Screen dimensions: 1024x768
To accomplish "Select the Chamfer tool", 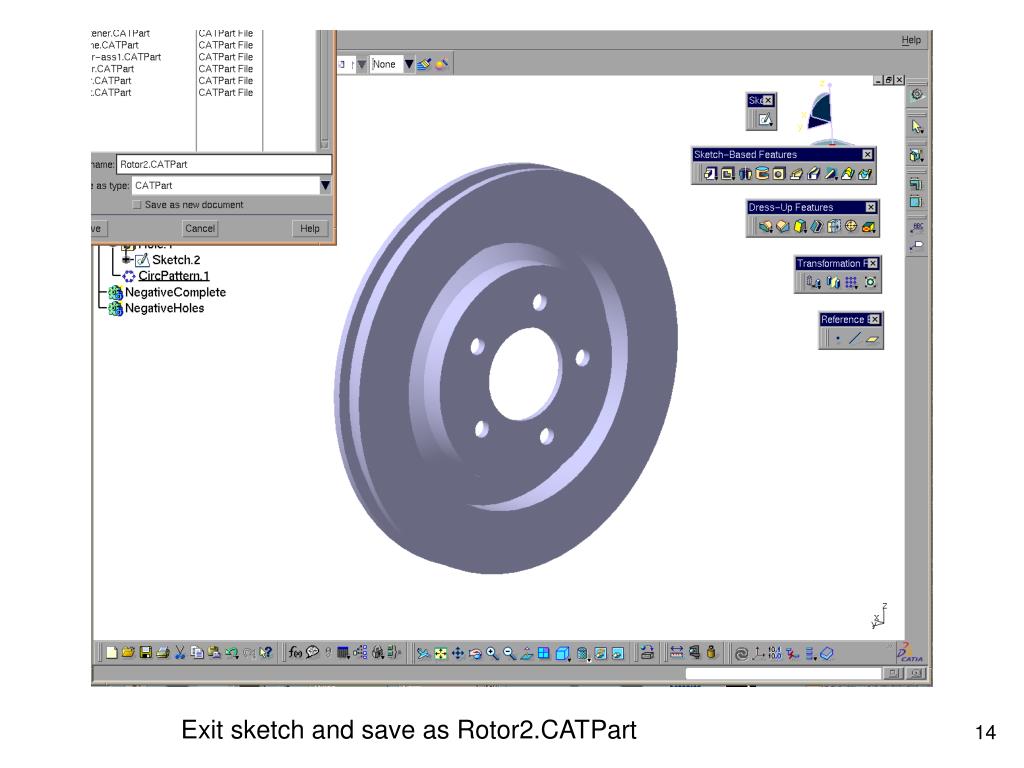I will click(x=782, y=226).
